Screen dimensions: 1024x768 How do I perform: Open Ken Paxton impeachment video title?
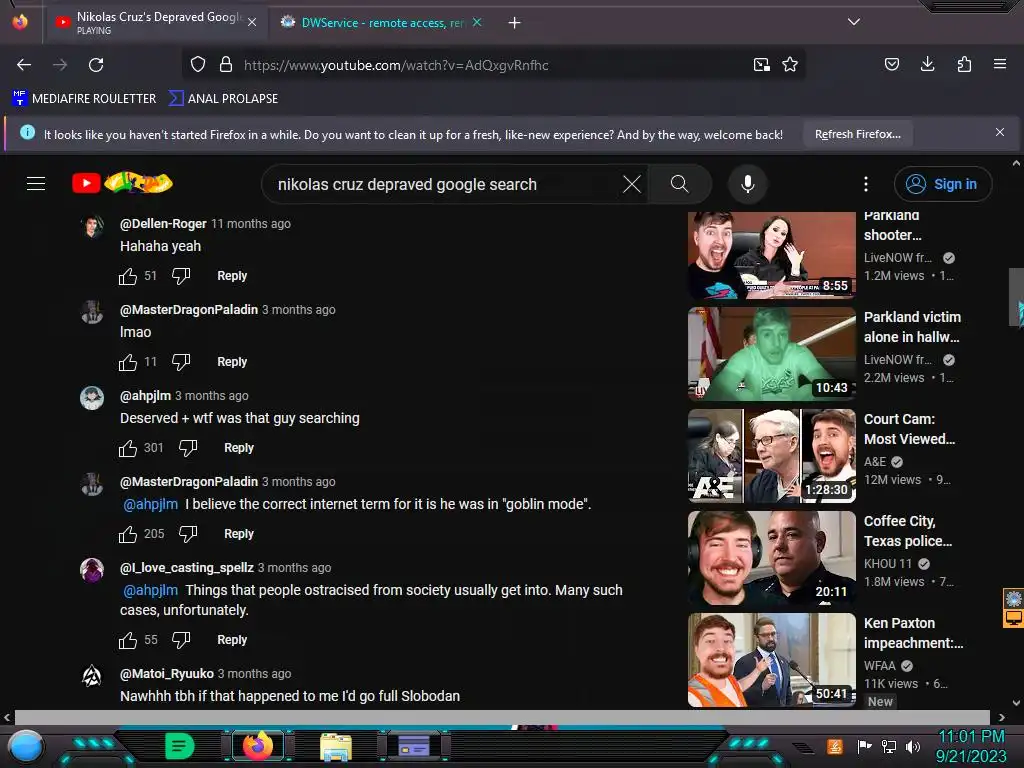[x=913, y=633]
